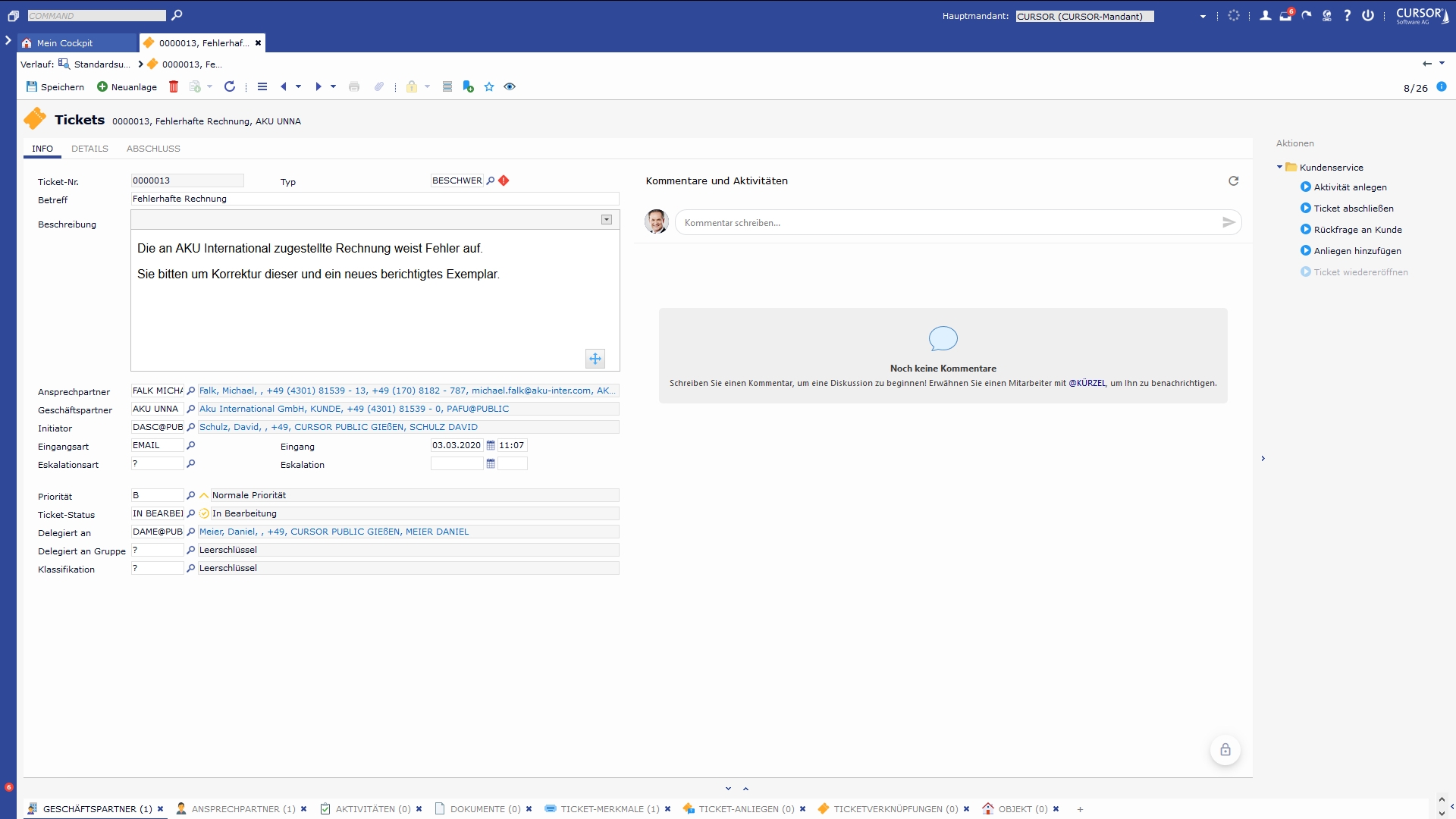
Task: Click the refresh icon in toolbar
Action: point(230,86)
